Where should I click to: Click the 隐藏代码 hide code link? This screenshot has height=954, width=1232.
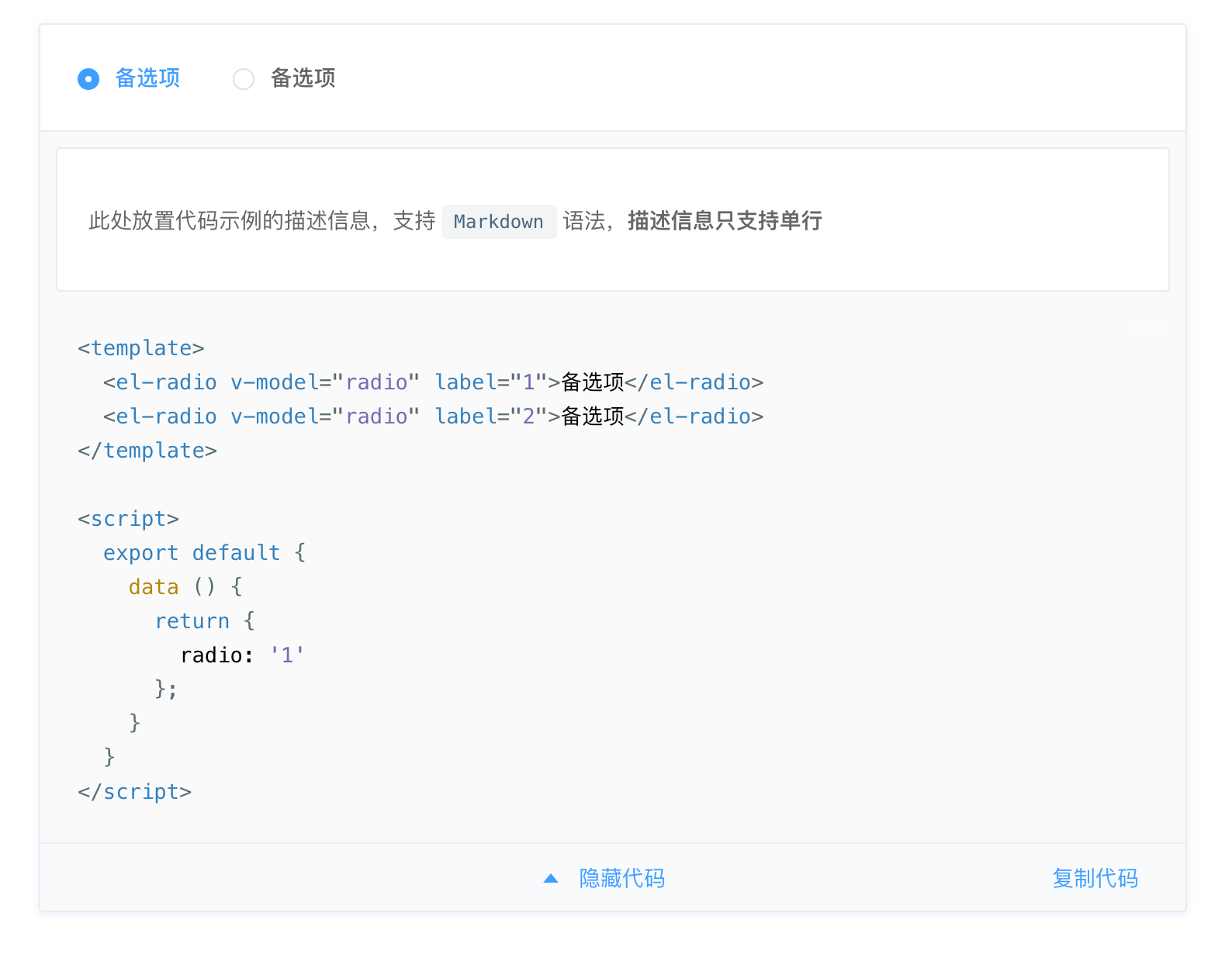[x=622, y=879]
